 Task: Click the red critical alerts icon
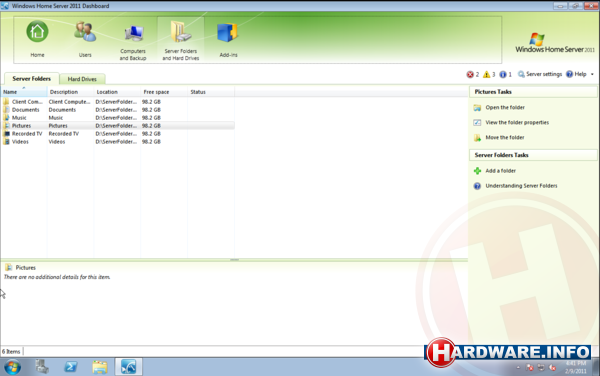(x=470, y=74)
